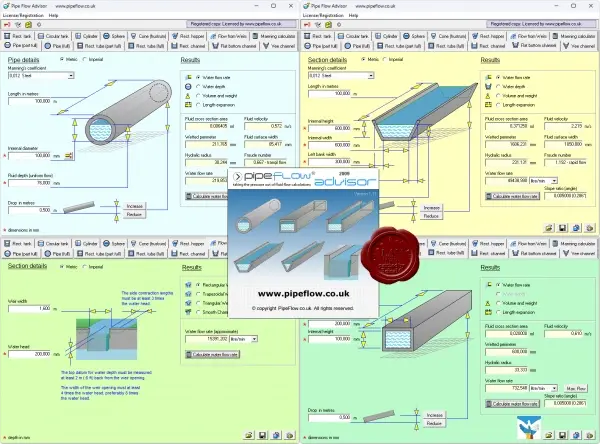
Task: Click the open folder icon in green weir window
Action: (x=249, y=435)
